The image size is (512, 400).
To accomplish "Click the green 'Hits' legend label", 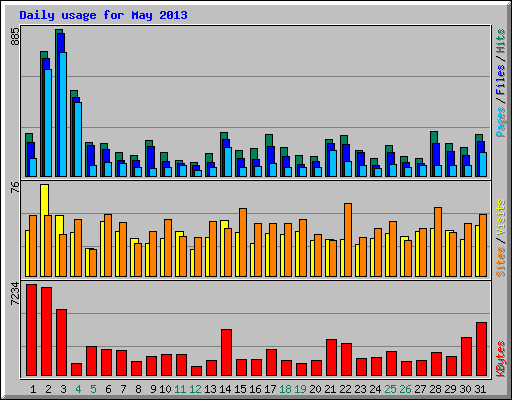I will tap(501, 41).
